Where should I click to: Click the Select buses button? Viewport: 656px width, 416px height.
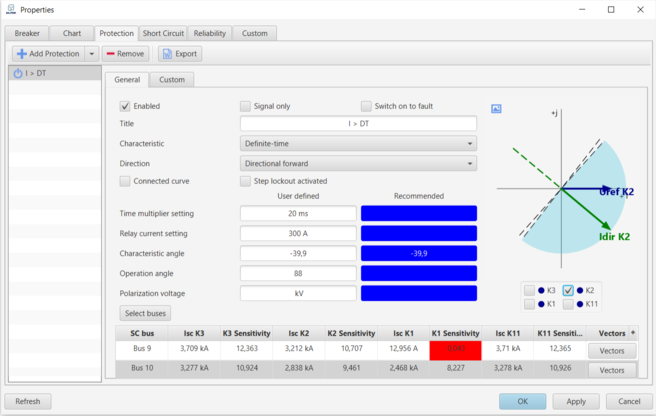(145, 313)
